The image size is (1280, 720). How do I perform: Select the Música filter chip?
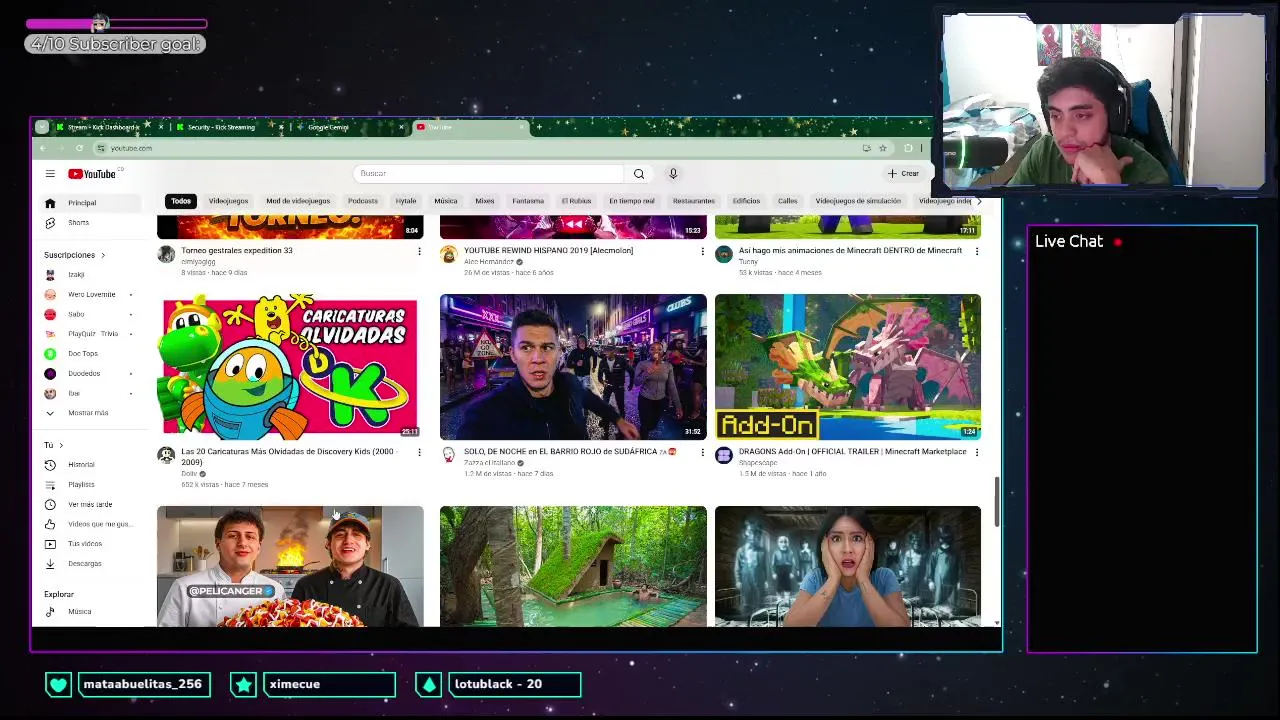coord(446,201)
